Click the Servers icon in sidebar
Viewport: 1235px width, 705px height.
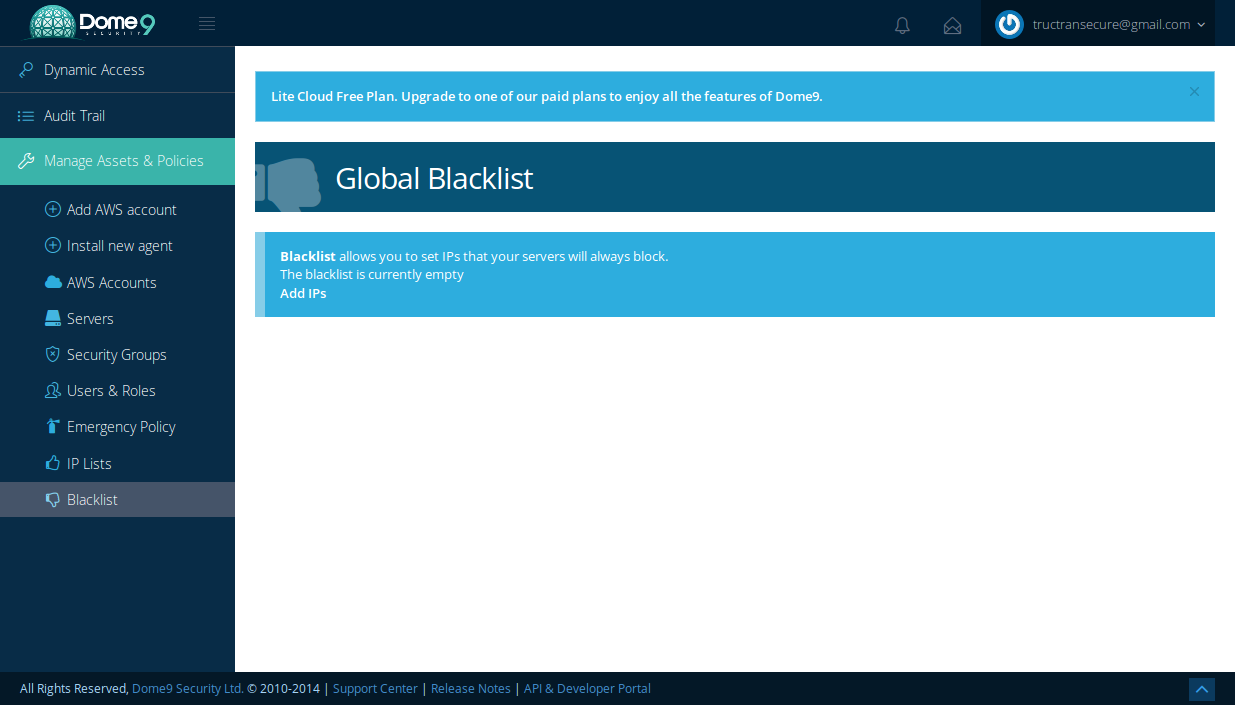53,319
